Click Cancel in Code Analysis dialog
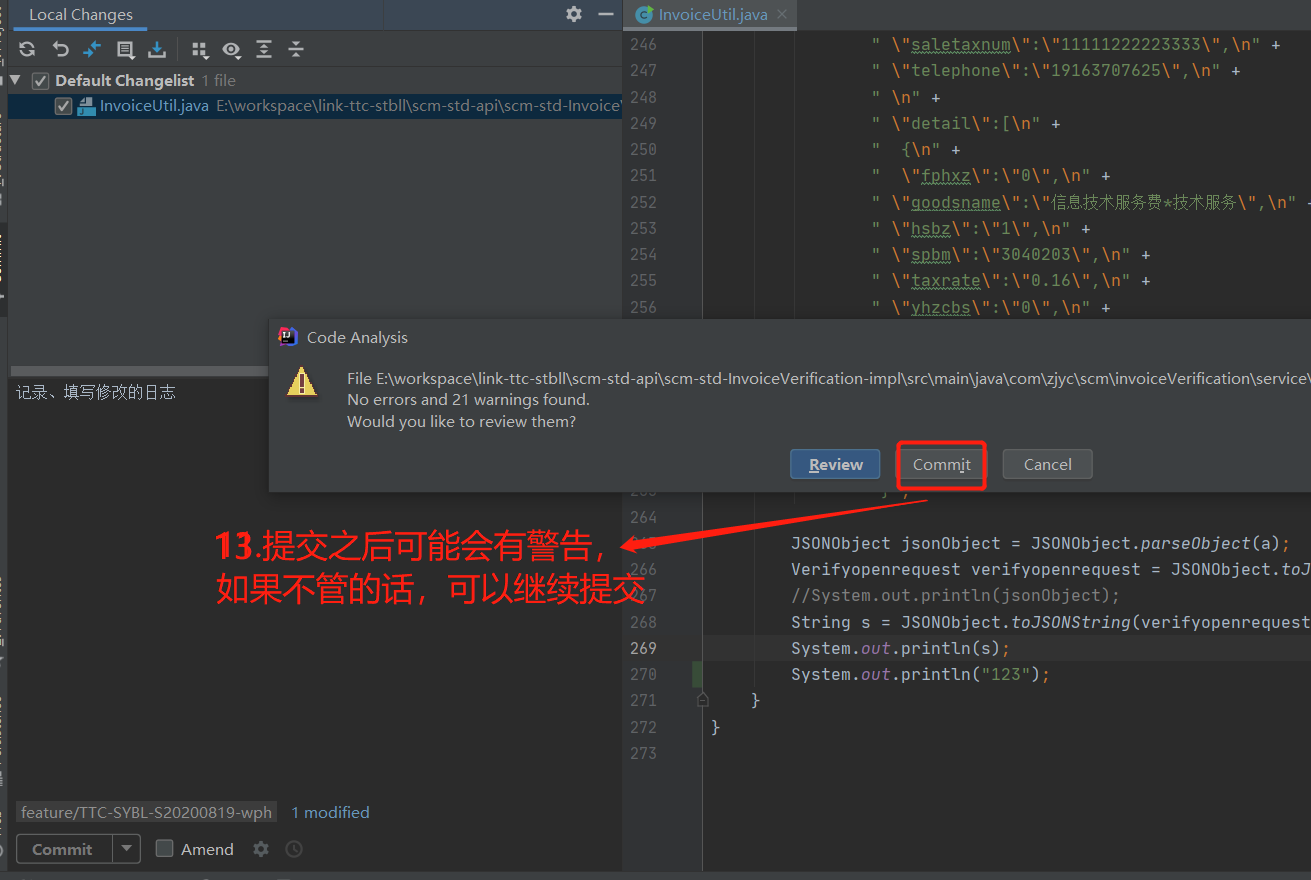1311x880 pixels. click(x=1048, y=464)
